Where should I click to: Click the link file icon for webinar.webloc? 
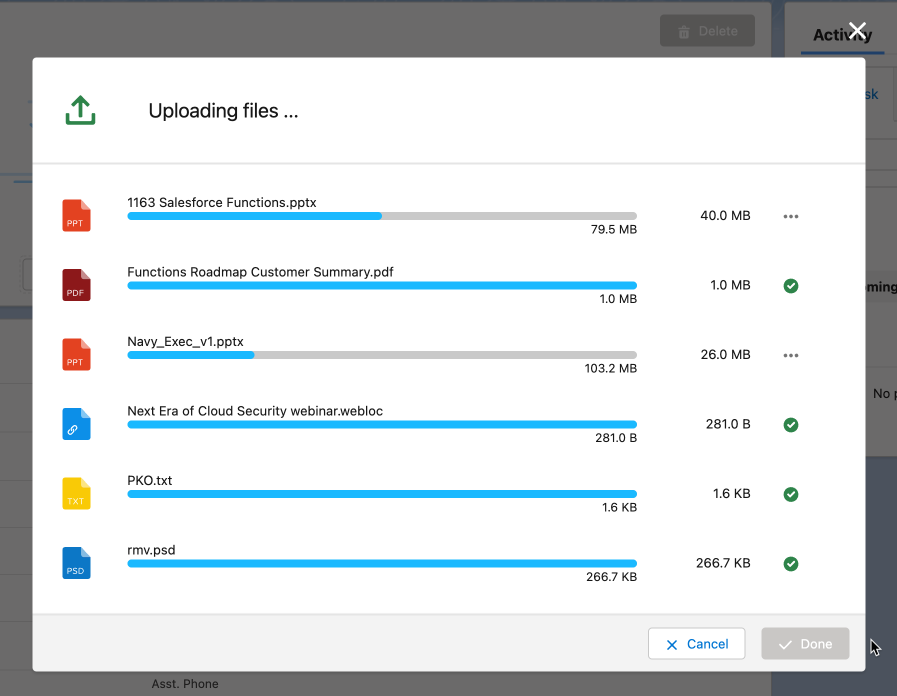point(76,424)
